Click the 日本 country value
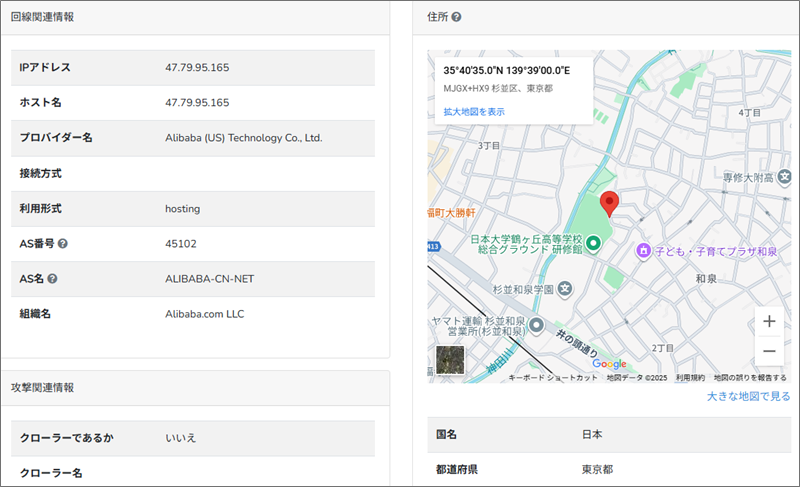 [x=592, y=434]
